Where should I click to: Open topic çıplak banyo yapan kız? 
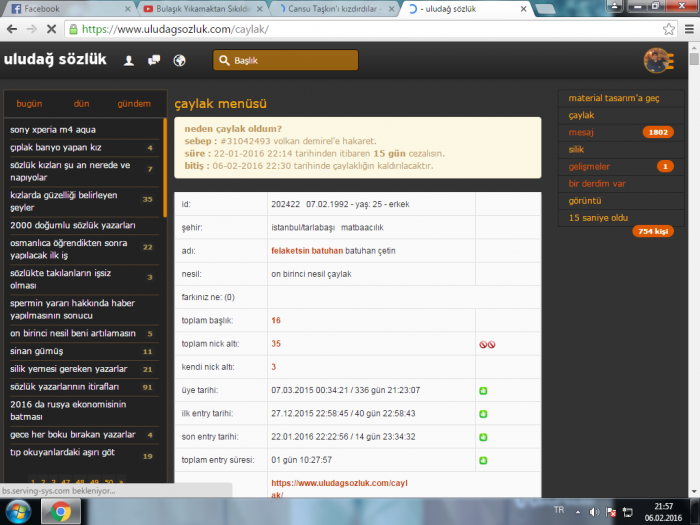point(56,148)
